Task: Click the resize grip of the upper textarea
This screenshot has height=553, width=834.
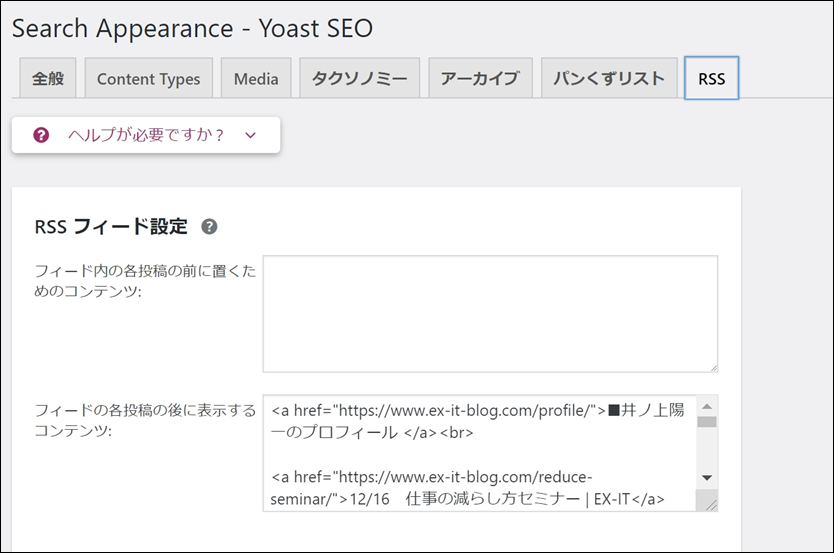Action: [x=713, y=367]
